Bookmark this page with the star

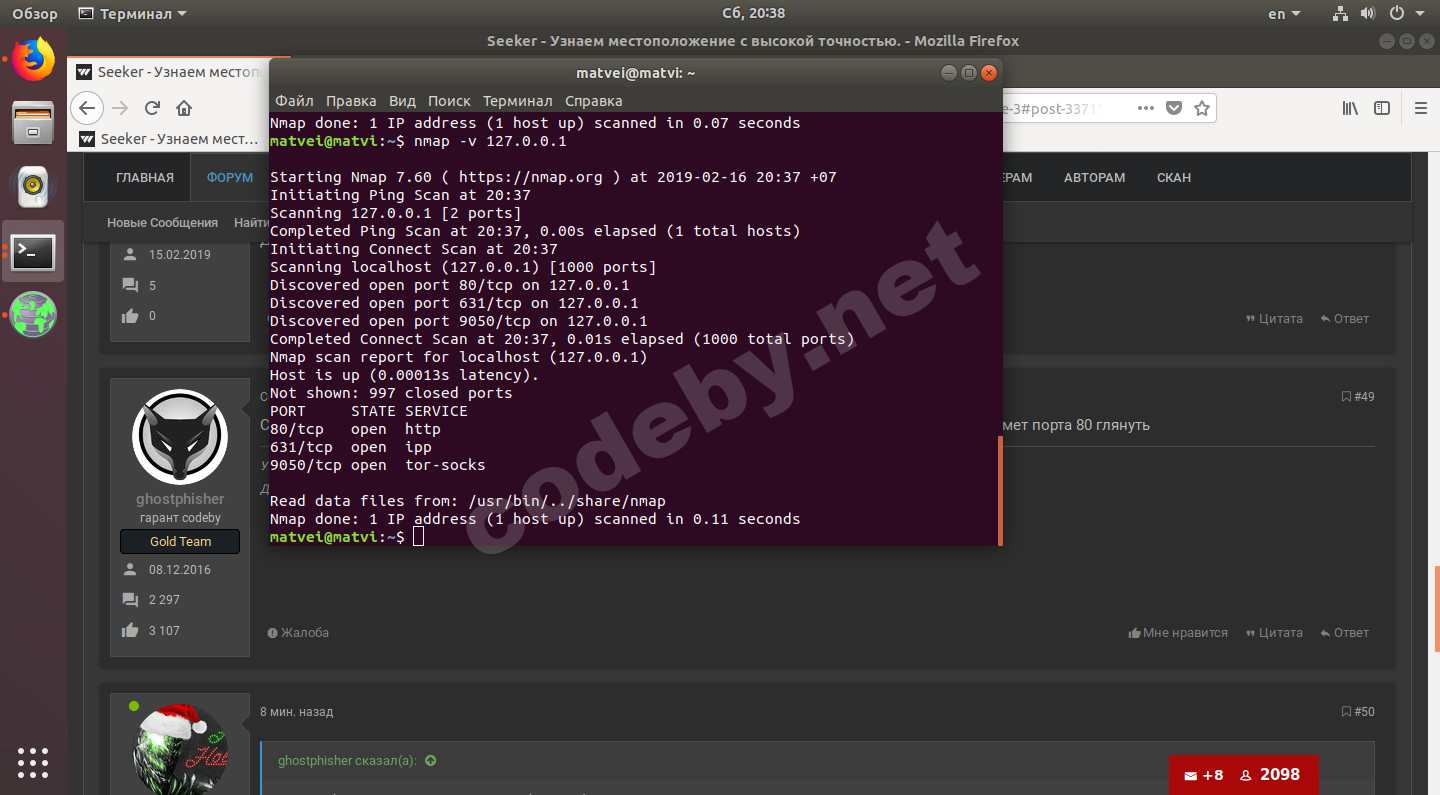1202,108
